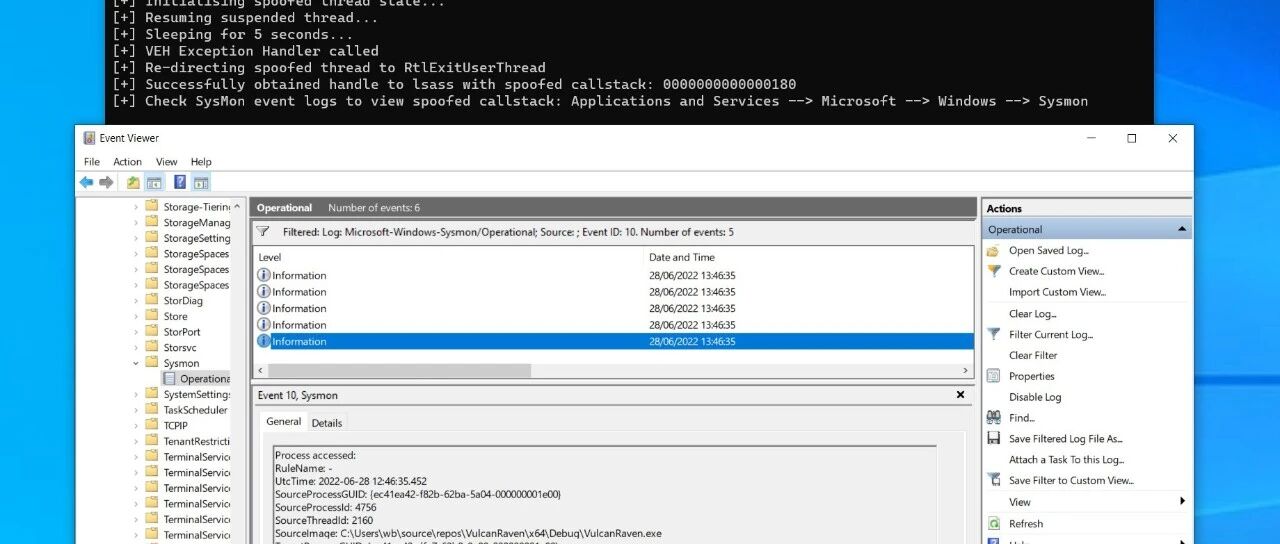
Task: Click the event list scroll-left arrow
Action: coord(259,370)
